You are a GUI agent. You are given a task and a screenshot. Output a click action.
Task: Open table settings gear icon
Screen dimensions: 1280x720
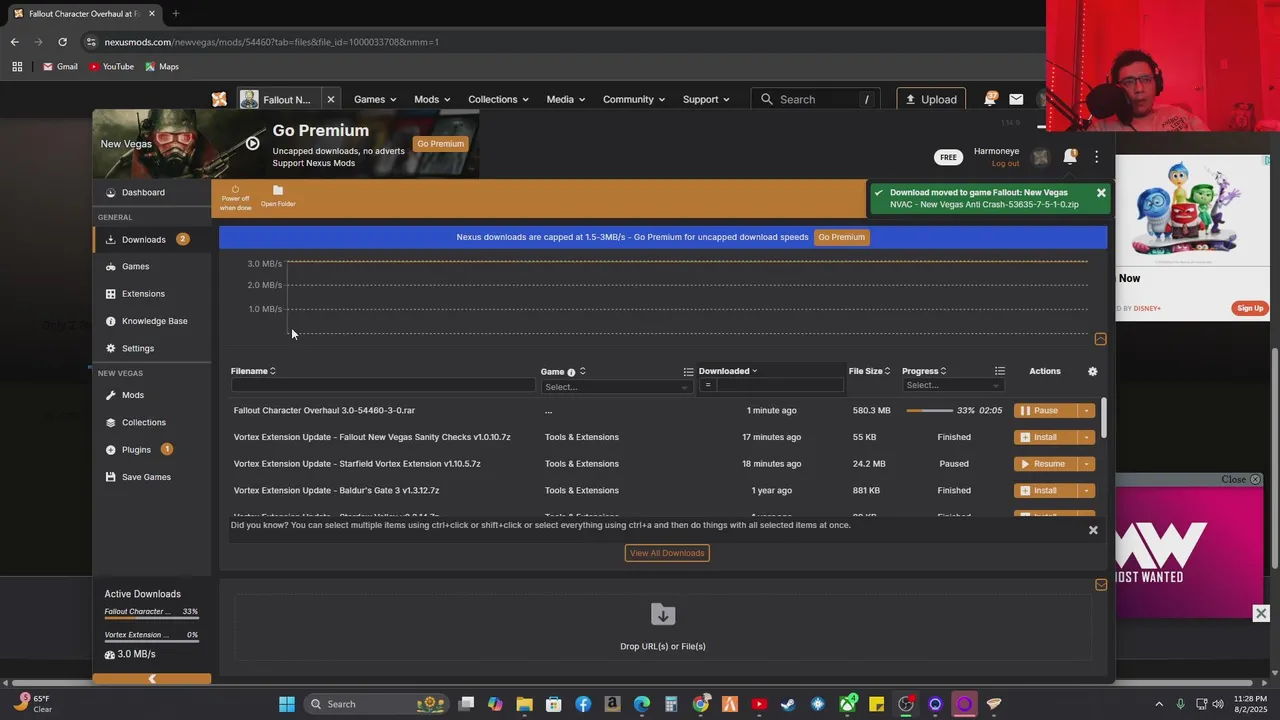(1093, 371)
